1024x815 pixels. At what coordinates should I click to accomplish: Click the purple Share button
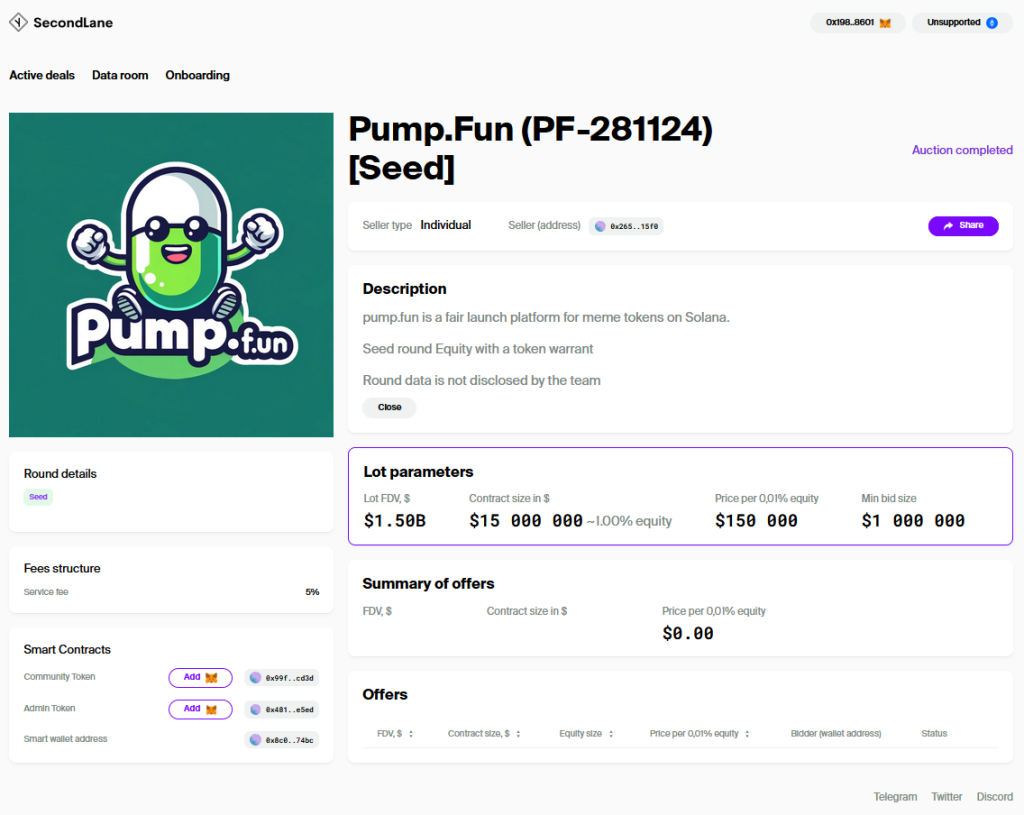tap(963, 226)
